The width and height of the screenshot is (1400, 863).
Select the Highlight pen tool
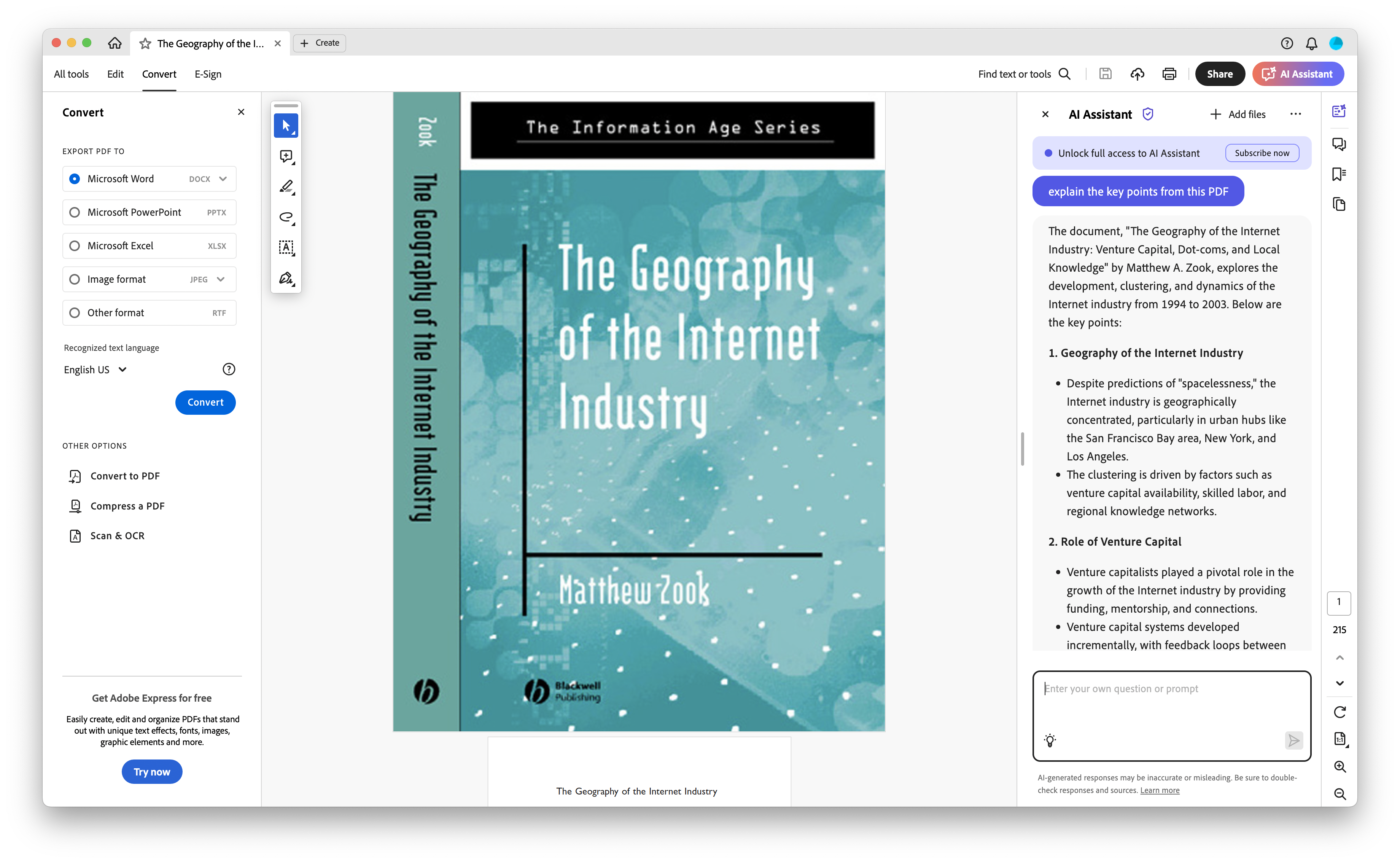[x=286, y=186]
